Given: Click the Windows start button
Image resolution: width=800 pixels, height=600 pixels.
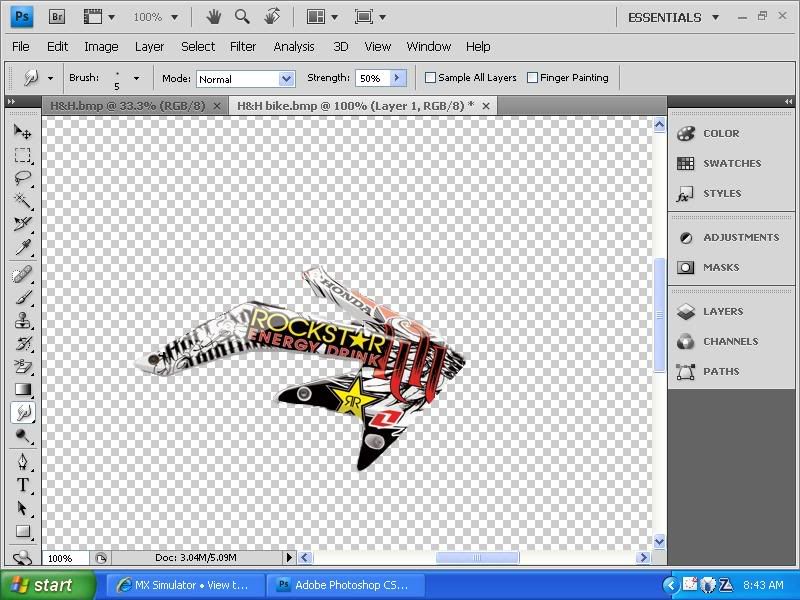Looking at the screenshot, I should click(46, 585).
